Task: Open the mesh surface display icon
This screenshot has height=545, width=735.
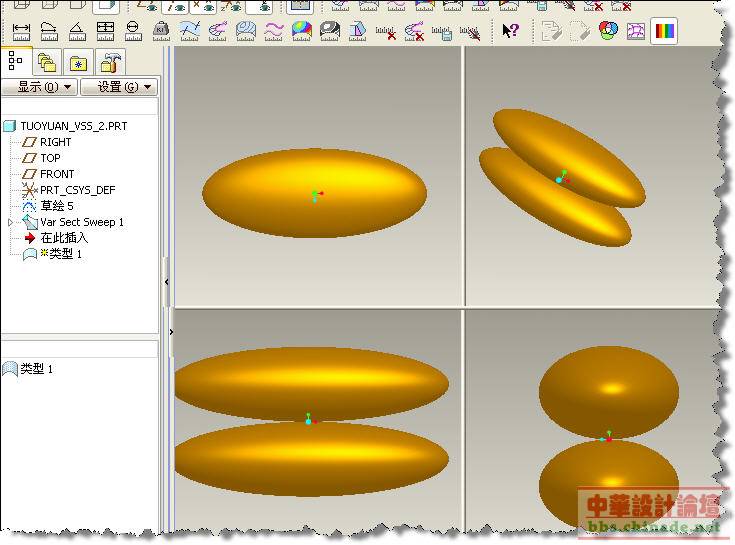Action: pos(636,31)
